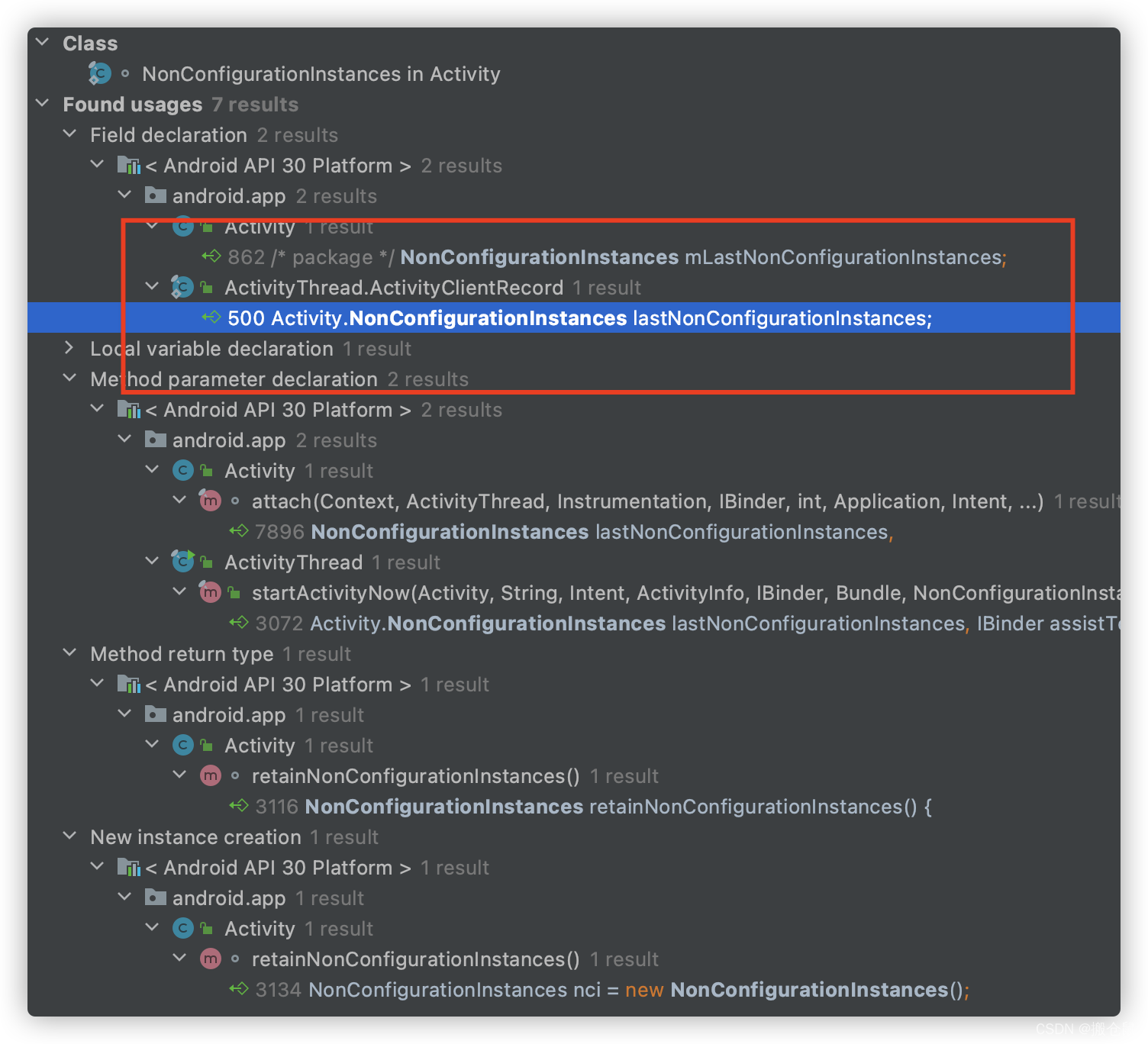Collapse the startActivityNow method chevron
1148x1044 pixels.
click(180, 591)
